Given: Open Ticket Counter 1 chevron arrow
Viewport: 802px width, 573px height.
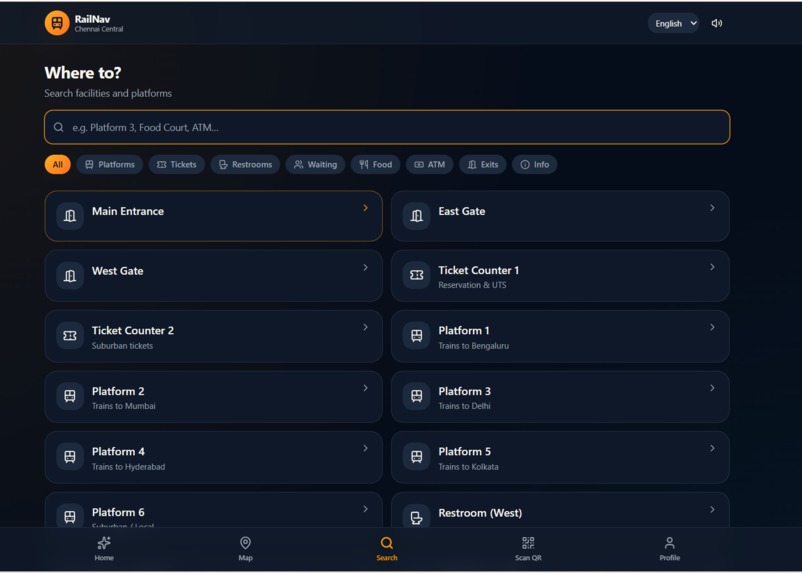Looking at the screenshot, I should click(x=712, y=267).
